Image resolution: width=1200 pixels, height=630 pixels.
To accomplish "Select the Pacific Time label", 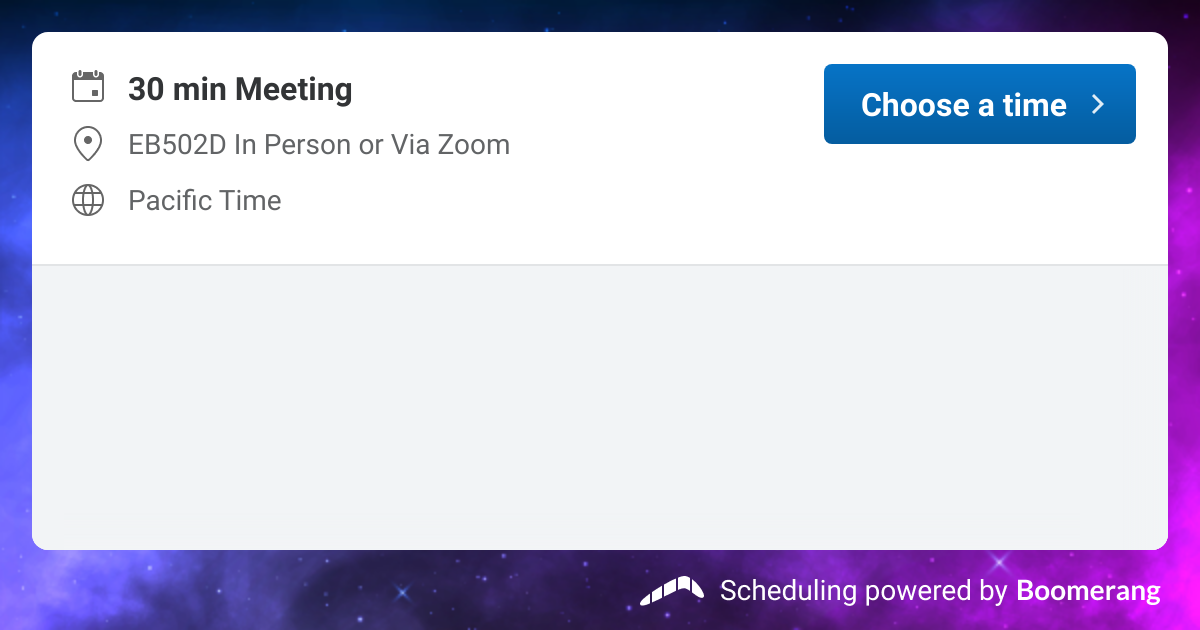I will pyautogui.click(x=205, y=201).
